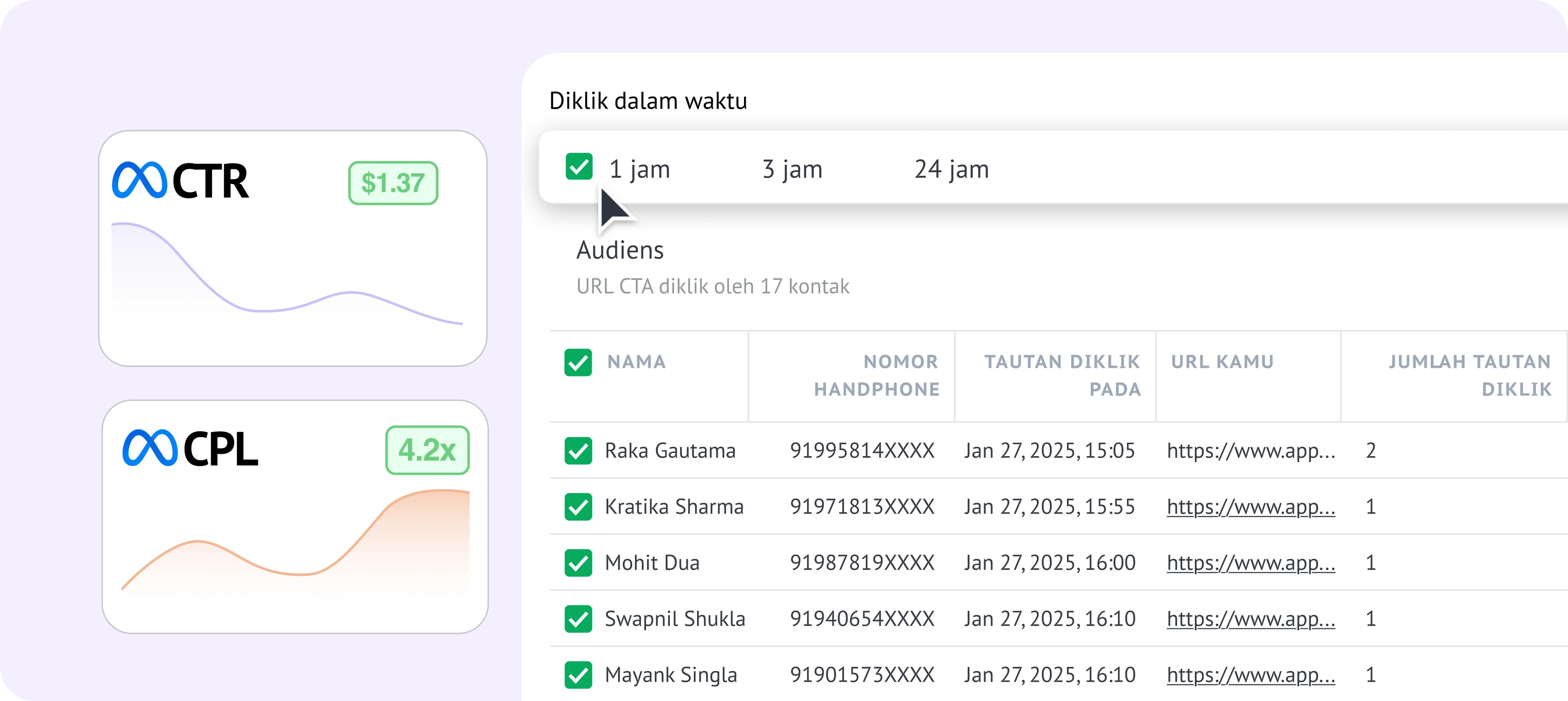Screen dimensions: 1568x701
Task: Deselect the Mohit Dua row checkbox
Action: [x=578, y=563]
